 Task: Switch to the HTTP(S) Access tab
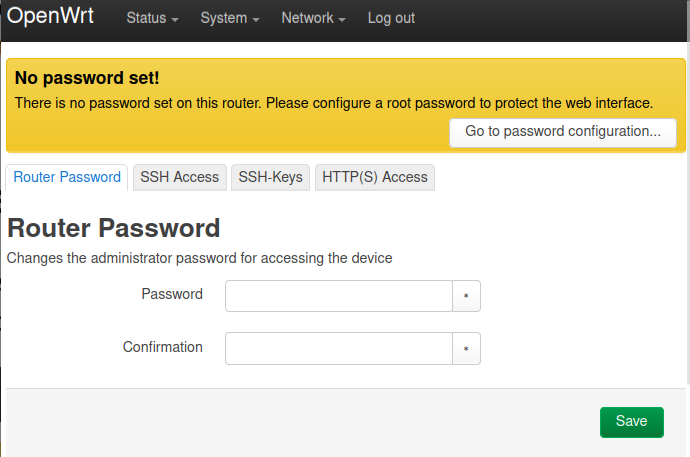375,177
